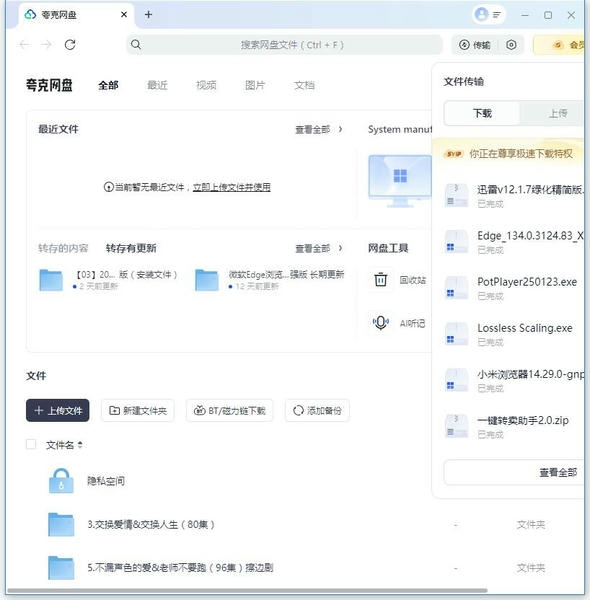Open the AI听记 microphone icon
This screenshot has height=600, width=590.
(x=380, y=323)
